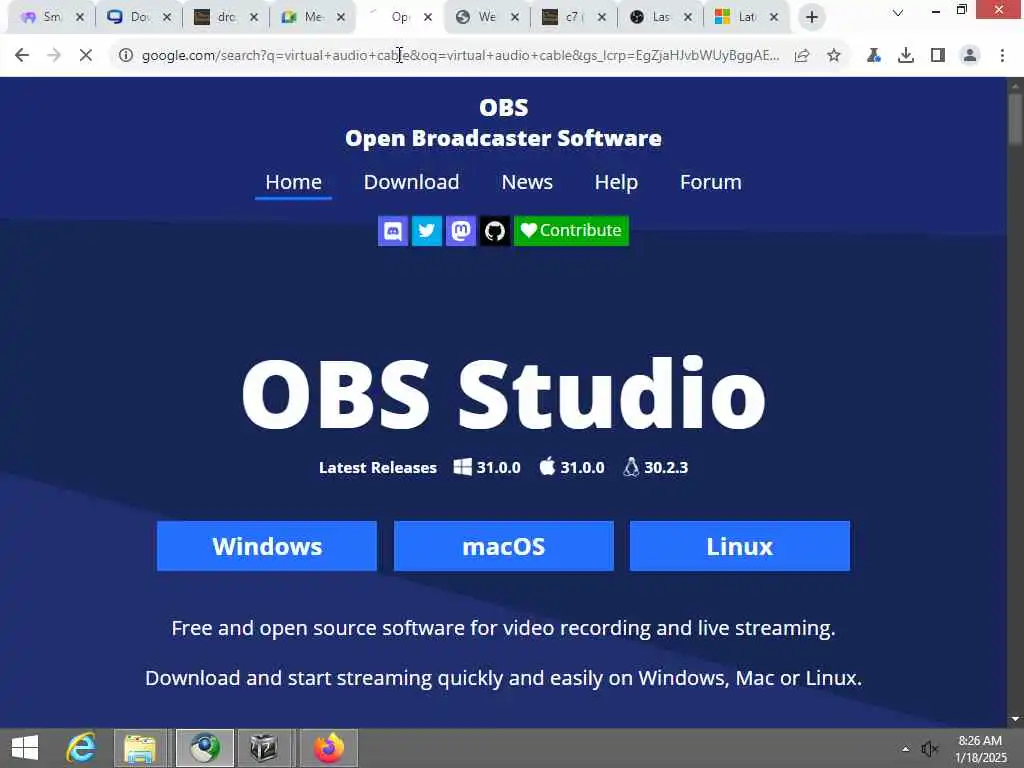Click the Windows 31.0.0 release version
The width and height of the screenshot is (1024, 768).
point(487,468)
